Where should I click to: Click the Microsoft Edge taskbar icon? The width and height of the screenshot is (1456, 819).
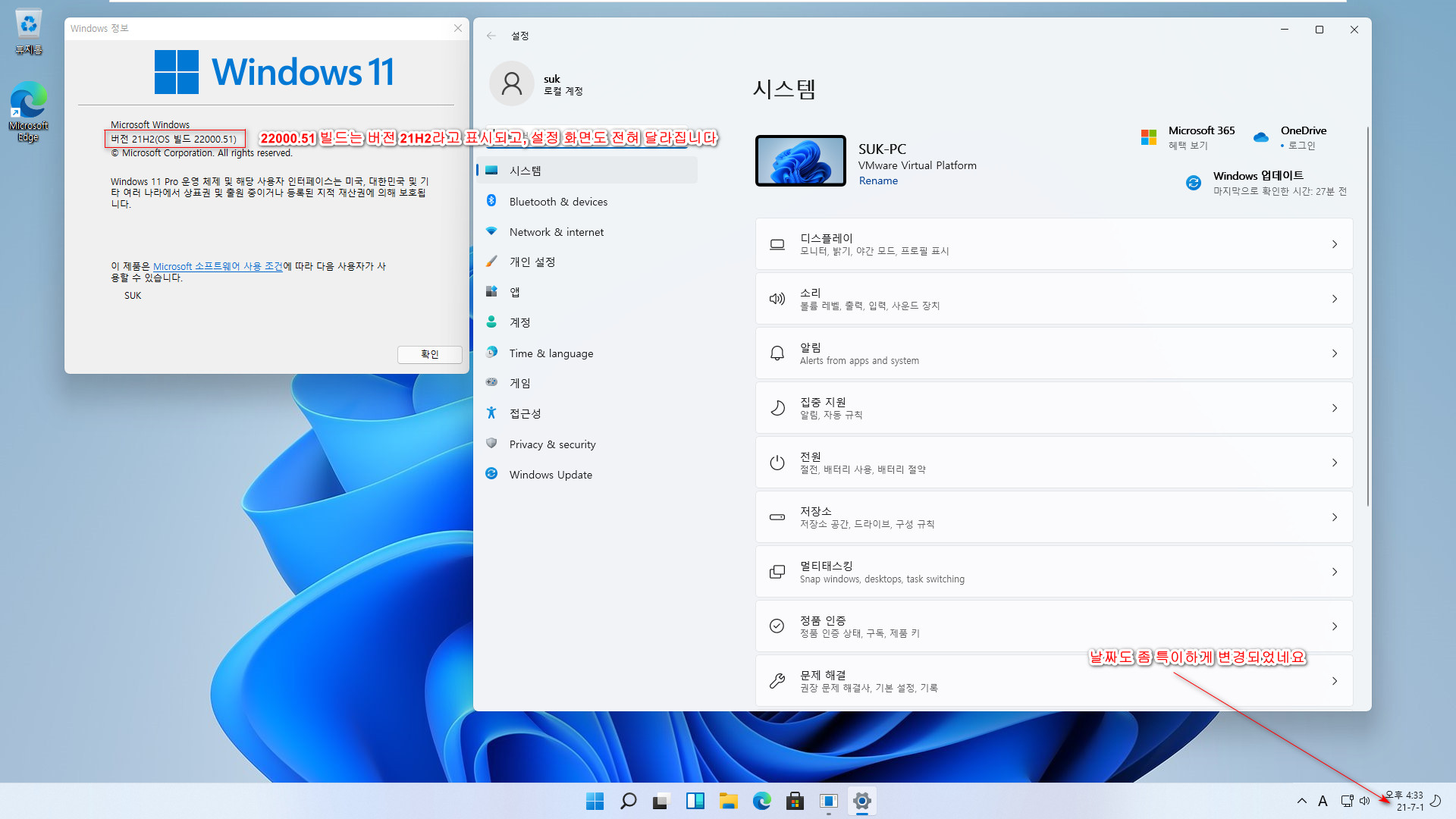(x=762, y=801)
